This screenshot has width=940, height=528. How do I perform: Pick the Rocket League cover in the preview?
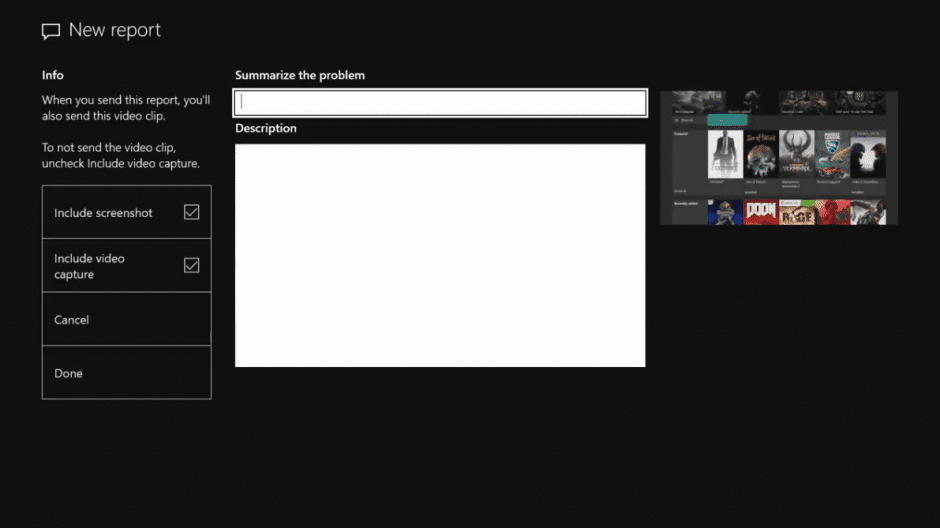pos(832,154)
